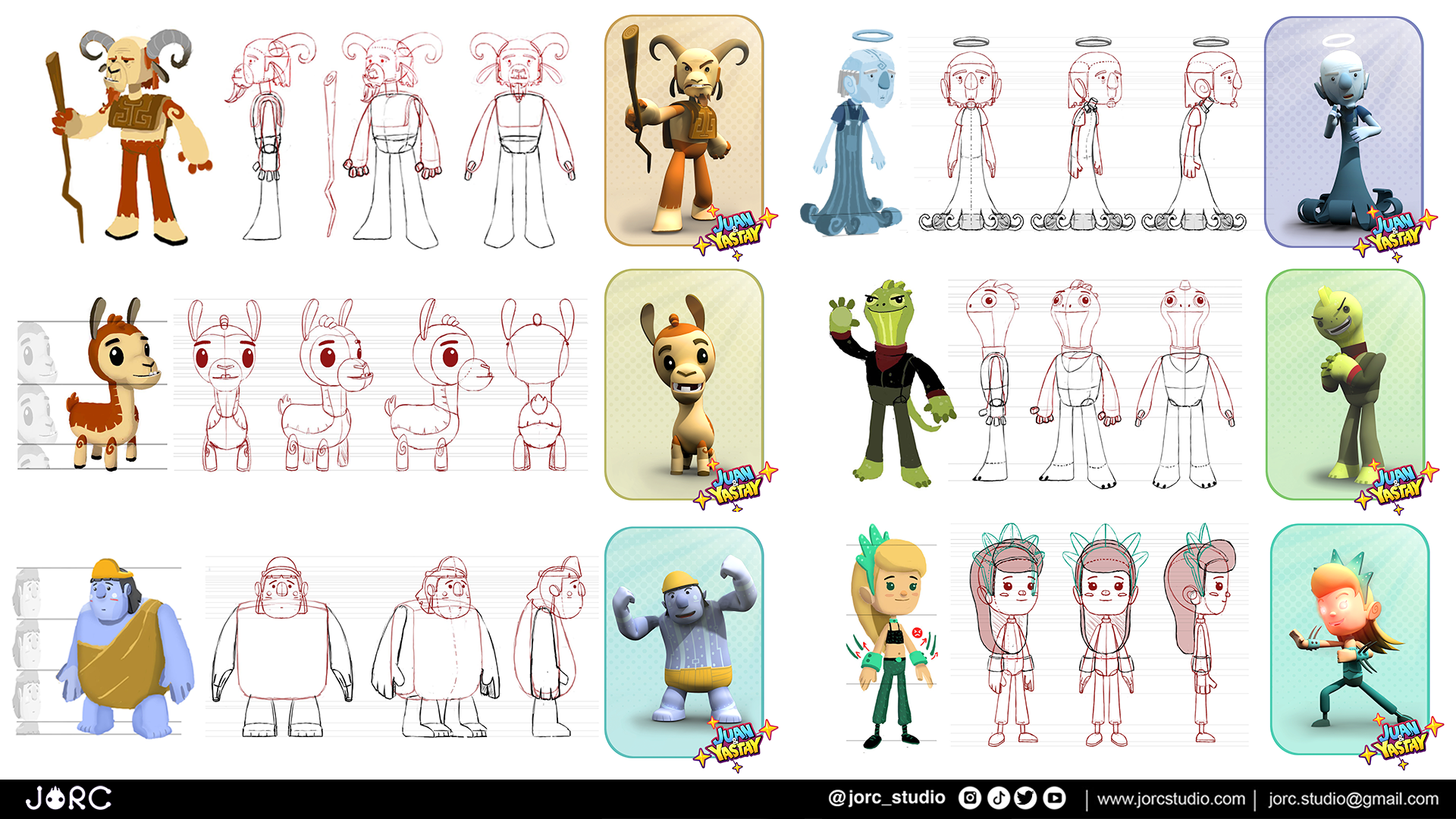Click Juan Yastay logo on blue giant card
The width and height of the screenshot is (1456, 819).
[x=735, y=744]
